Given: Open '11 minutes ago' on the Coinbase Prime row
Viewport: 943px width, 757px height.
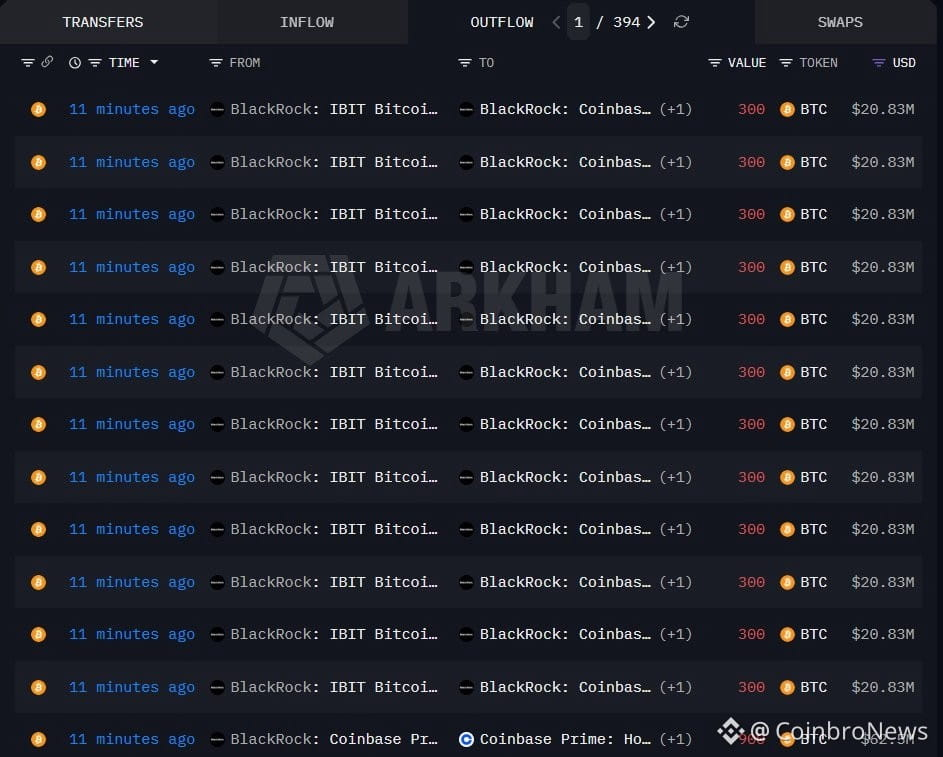Looking at the screenshot, I should [x=132, y=739].
